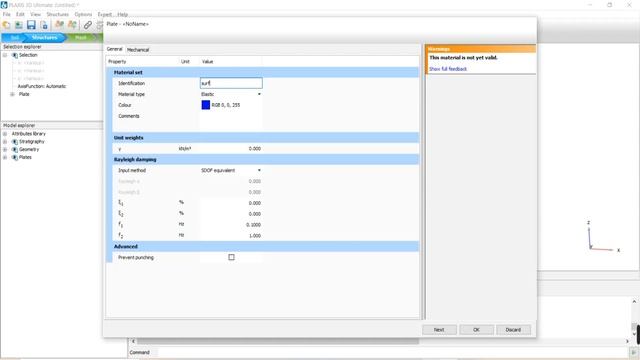Viewport: 640px width, 360px height.
Task: Open the Edit menu
Action: pyautogui.click(x=20, y=14)
